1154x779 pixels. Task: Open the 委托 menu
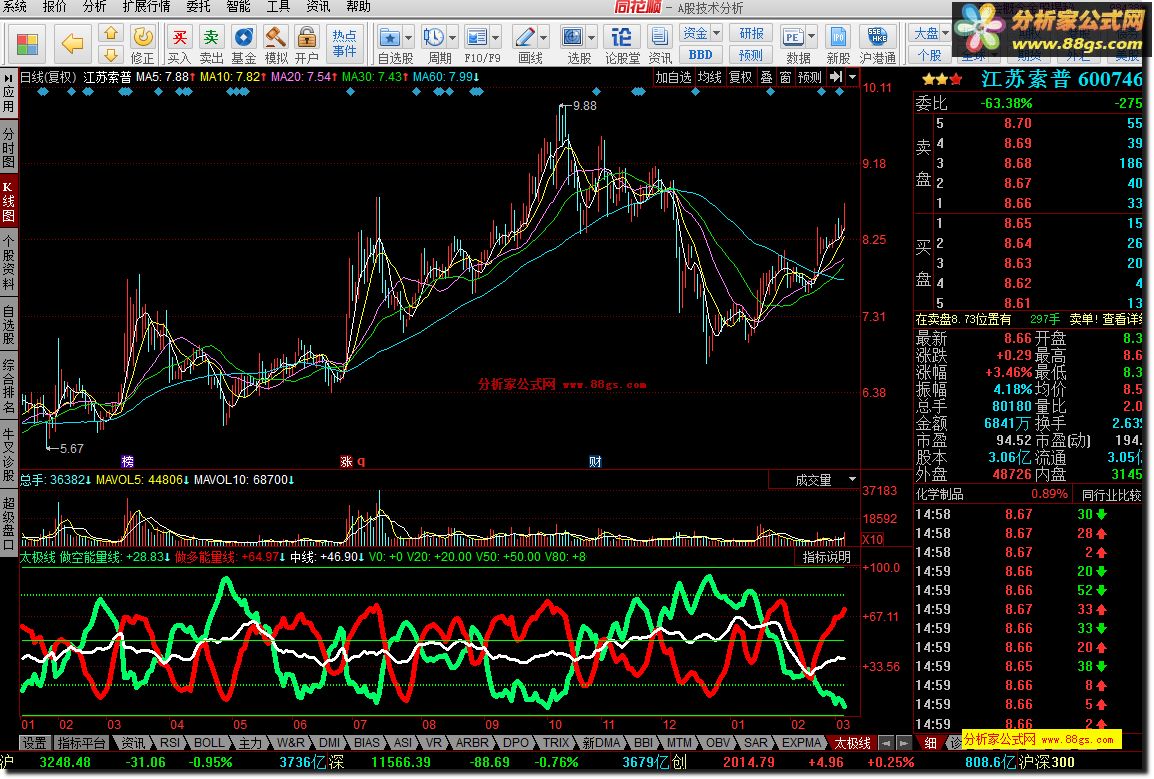coord(198,7)
